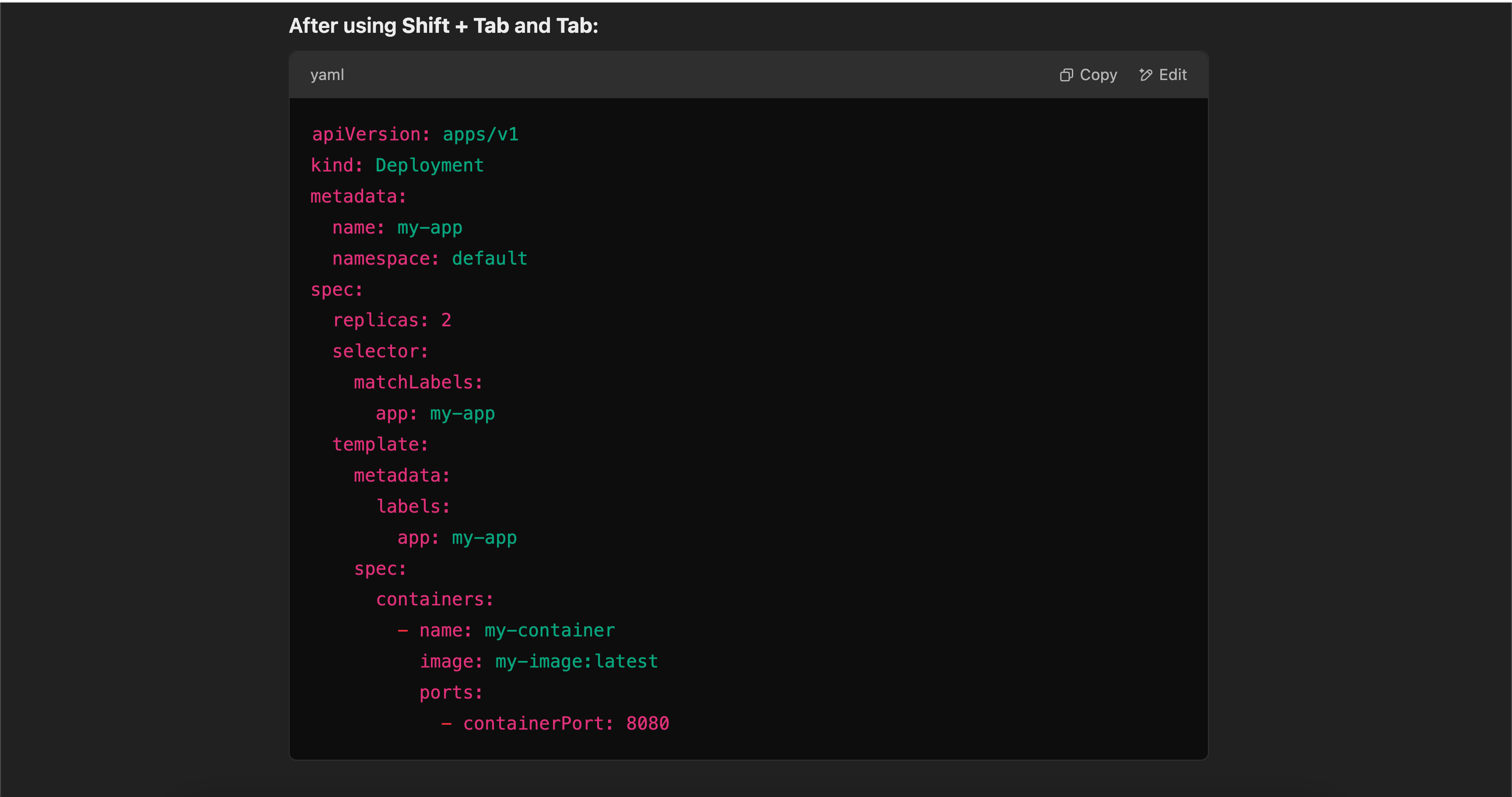Click the my-container value
The width and height of the screenshot is (1512, 797).
(549, 630)
